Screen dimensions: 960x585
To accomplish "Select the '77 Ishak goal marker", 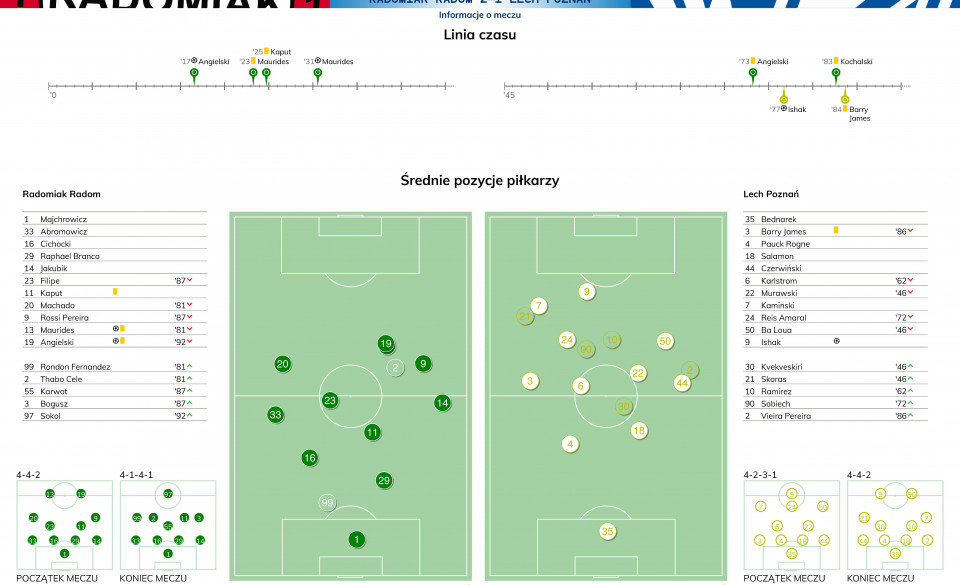I will [x=783, y=97].
